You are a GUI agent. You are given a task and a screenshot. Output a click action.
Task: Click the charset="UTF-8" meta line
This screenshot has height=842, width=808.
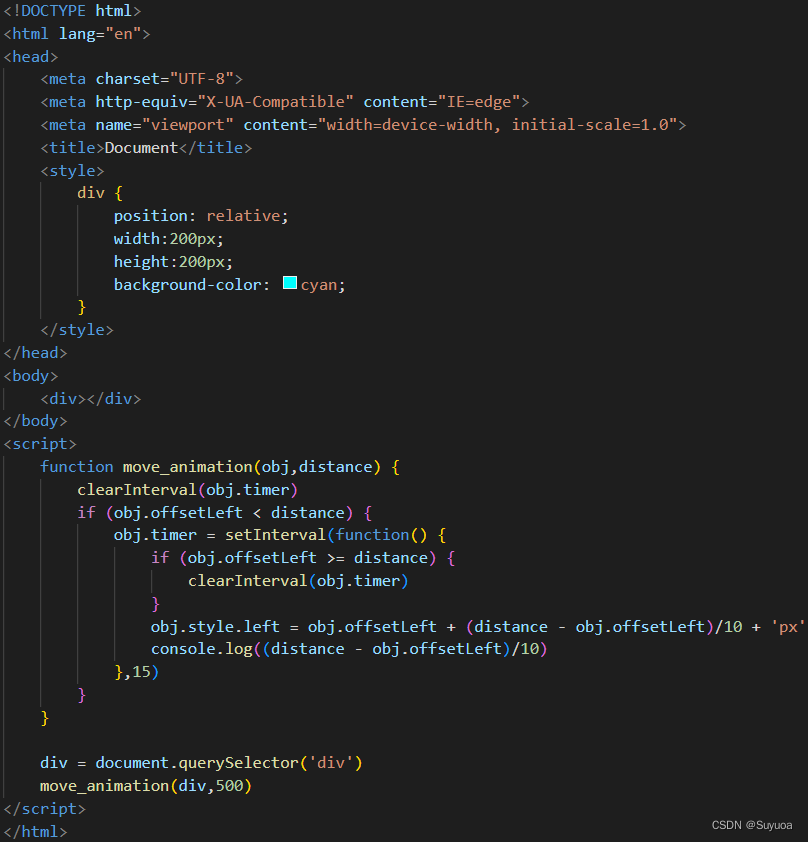tap(142, 79)
